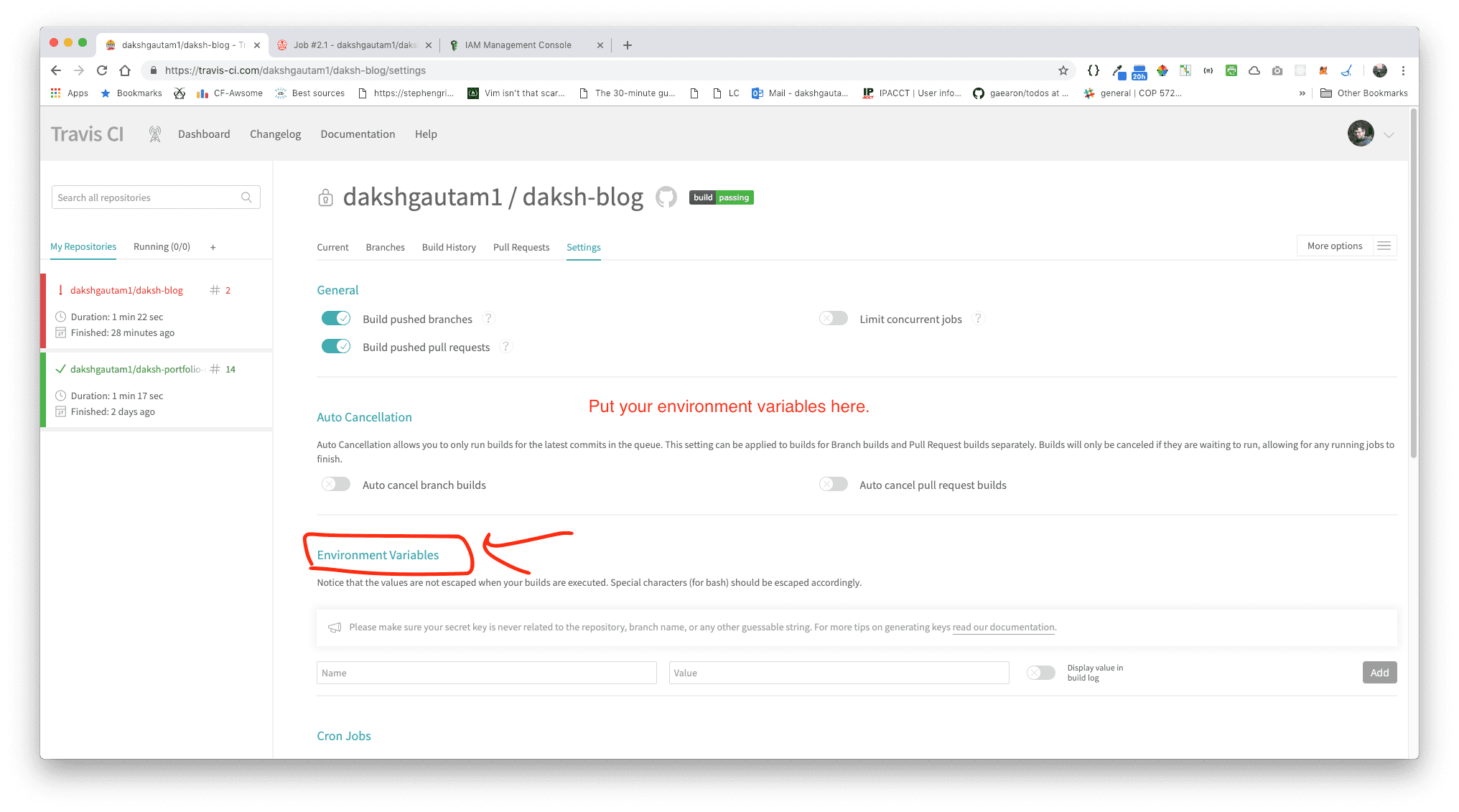Open dakshgautam1/daksh-blog repository in sidebar
The height and width of the screenshot is (812, 1459).
[126, 291]
